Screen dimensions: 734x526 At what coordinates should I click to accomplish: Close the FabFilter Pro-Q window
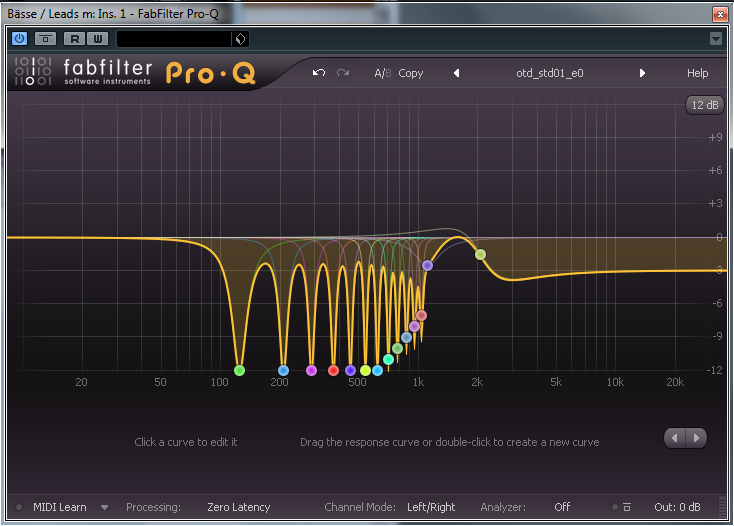[x=720, y=14]
